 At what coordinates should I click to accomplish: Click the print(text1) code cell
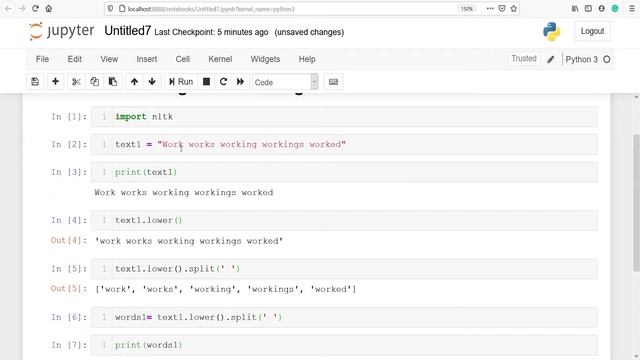pyautogui.click(x=344, y=172)
